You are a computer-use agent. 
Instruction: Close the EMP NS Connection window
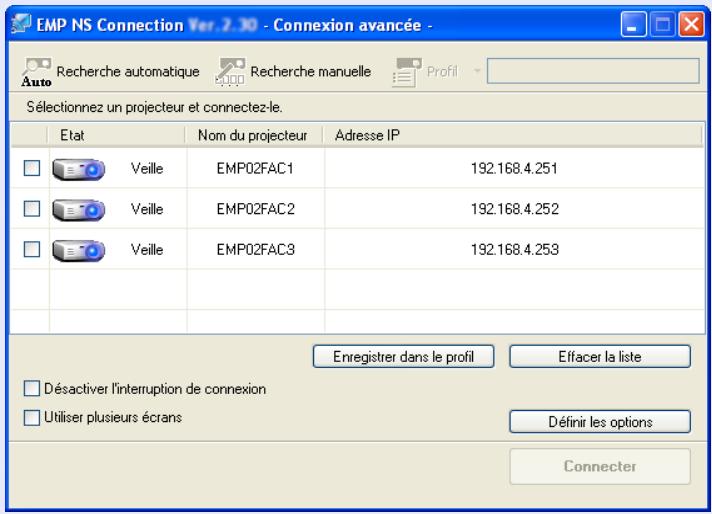click(691, 24)
